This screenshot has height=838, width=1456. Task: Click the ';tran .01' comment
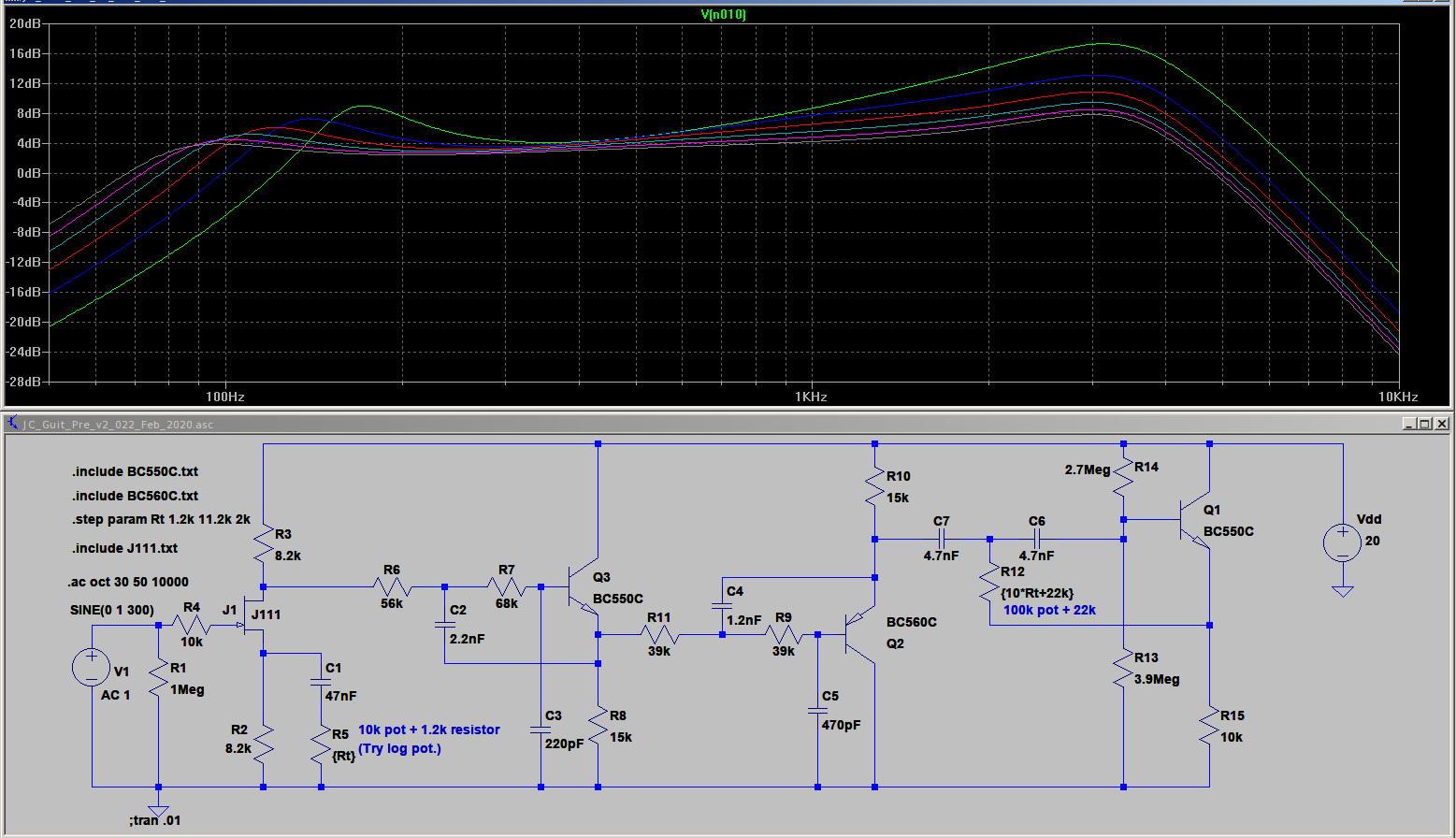tap(155, 820)
